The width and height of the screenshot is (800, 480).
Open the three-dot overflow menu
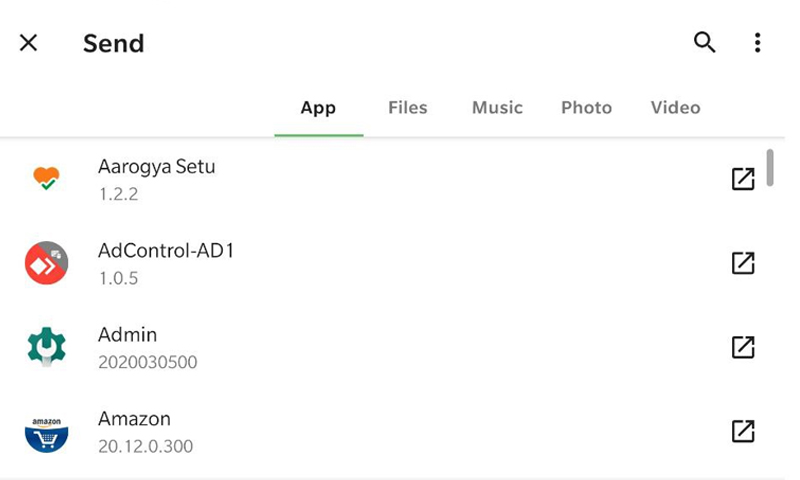[757, 42]
